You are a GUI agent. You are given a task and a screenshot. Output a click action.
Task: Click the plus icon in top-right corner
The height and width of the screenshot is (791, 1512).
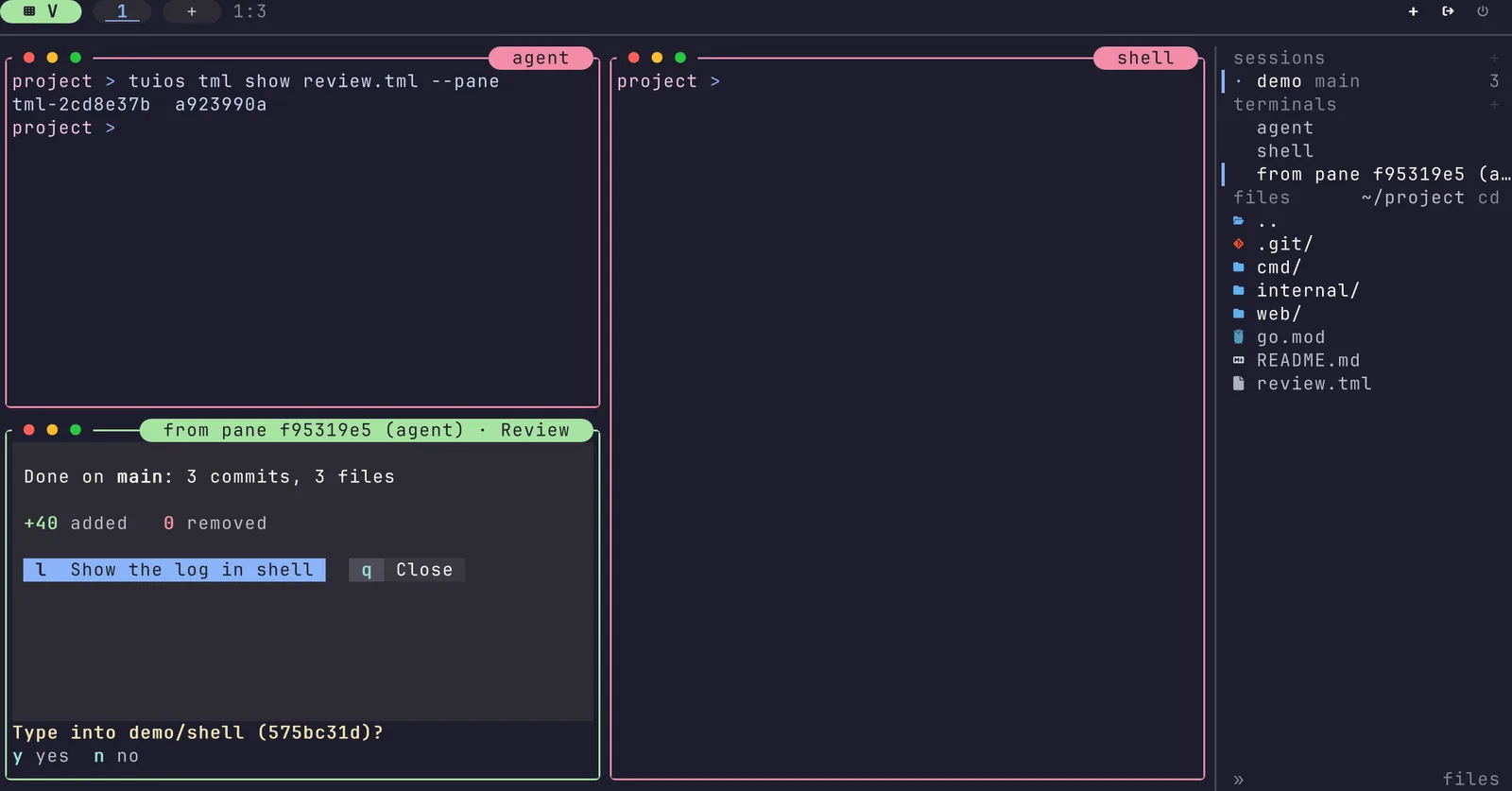point(1413,11)
